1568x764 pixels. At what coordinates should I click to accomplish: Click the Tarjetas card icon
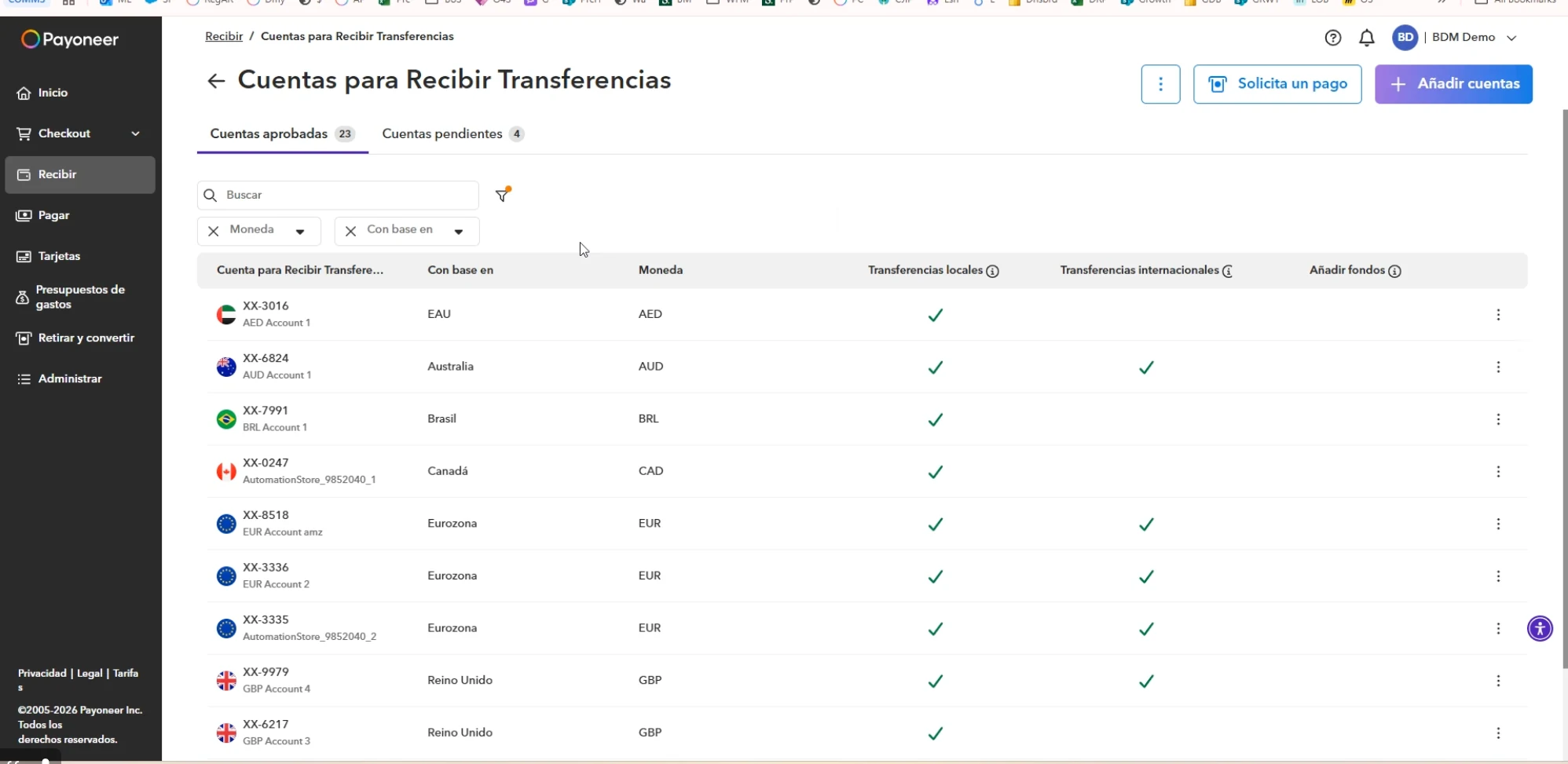click(24, 256)
